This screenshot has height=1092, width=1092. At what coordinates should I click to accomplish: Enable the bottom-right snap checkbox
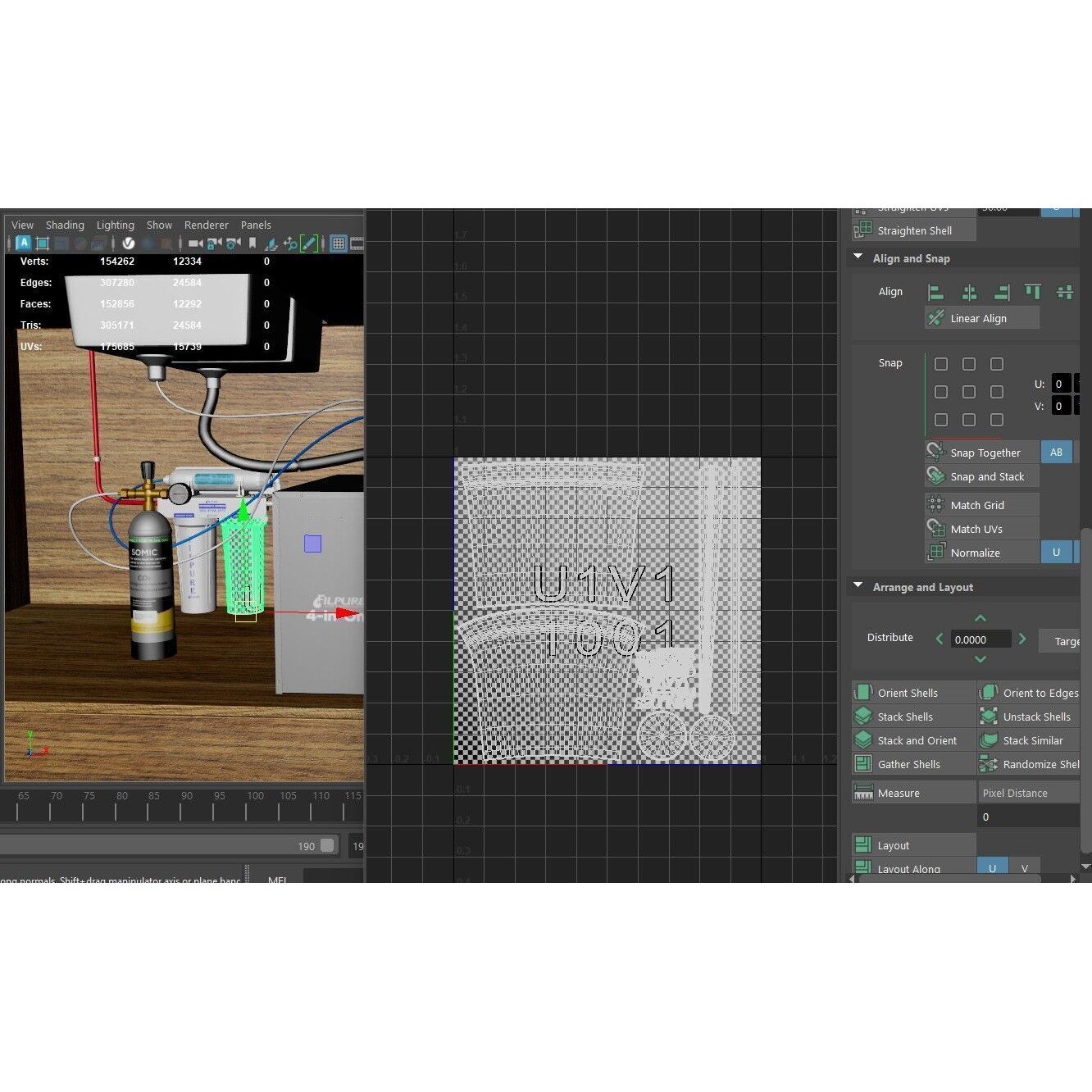(997, 420)
